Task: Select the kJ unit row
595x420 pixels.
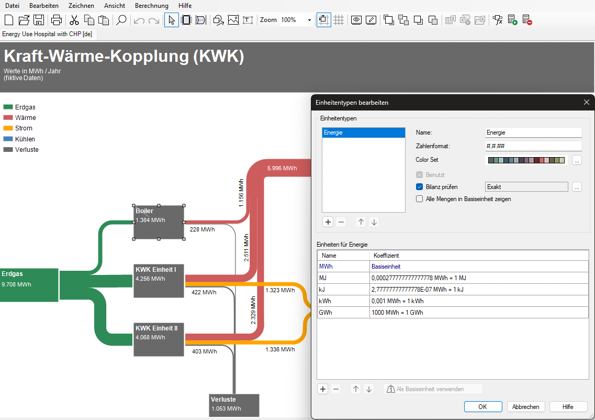Action: click(x=453, y=289)
